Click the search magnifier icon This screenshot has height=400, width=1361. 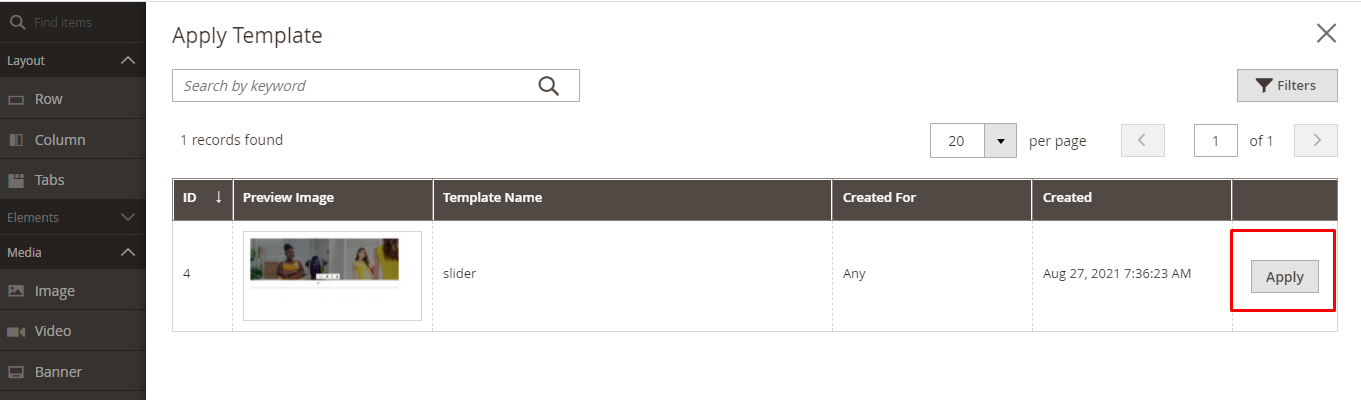point(548,86)
